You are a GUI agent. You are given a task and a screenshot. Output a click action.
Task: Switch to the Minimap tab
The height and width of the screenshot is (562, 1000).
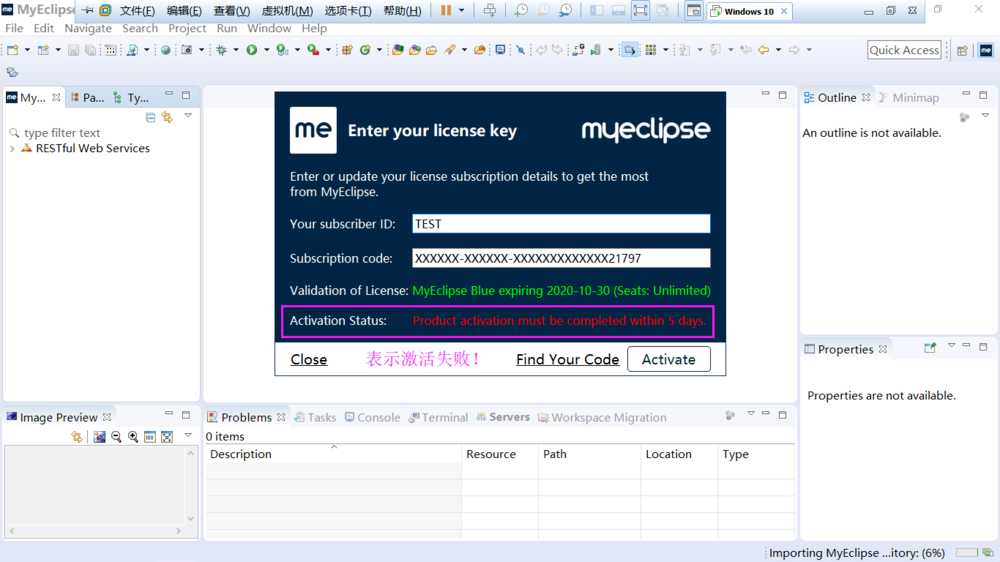pyautogui.click(x=909, y=98)
